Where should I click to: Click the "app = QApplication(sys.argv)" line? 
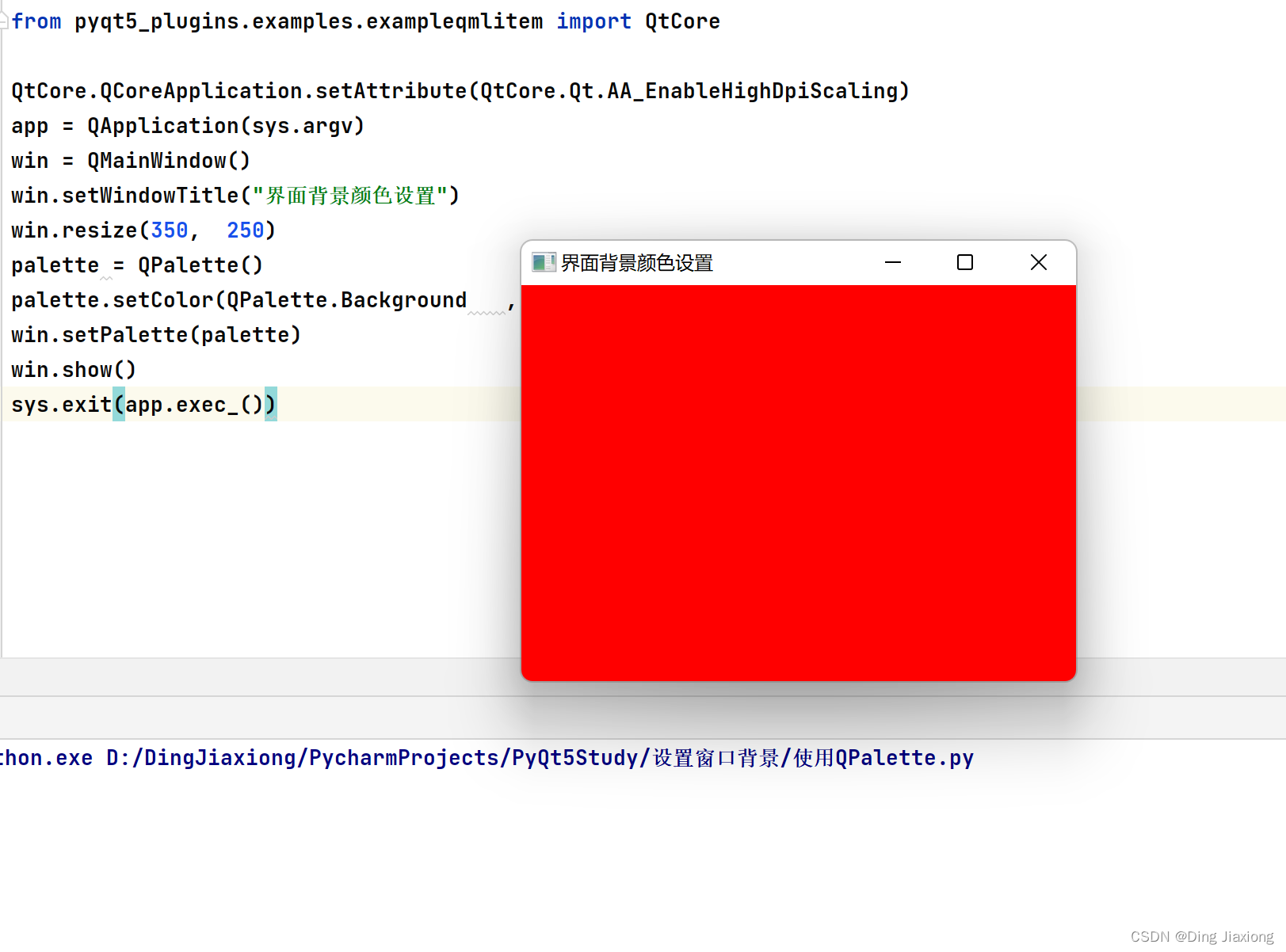tap(188, 126)
